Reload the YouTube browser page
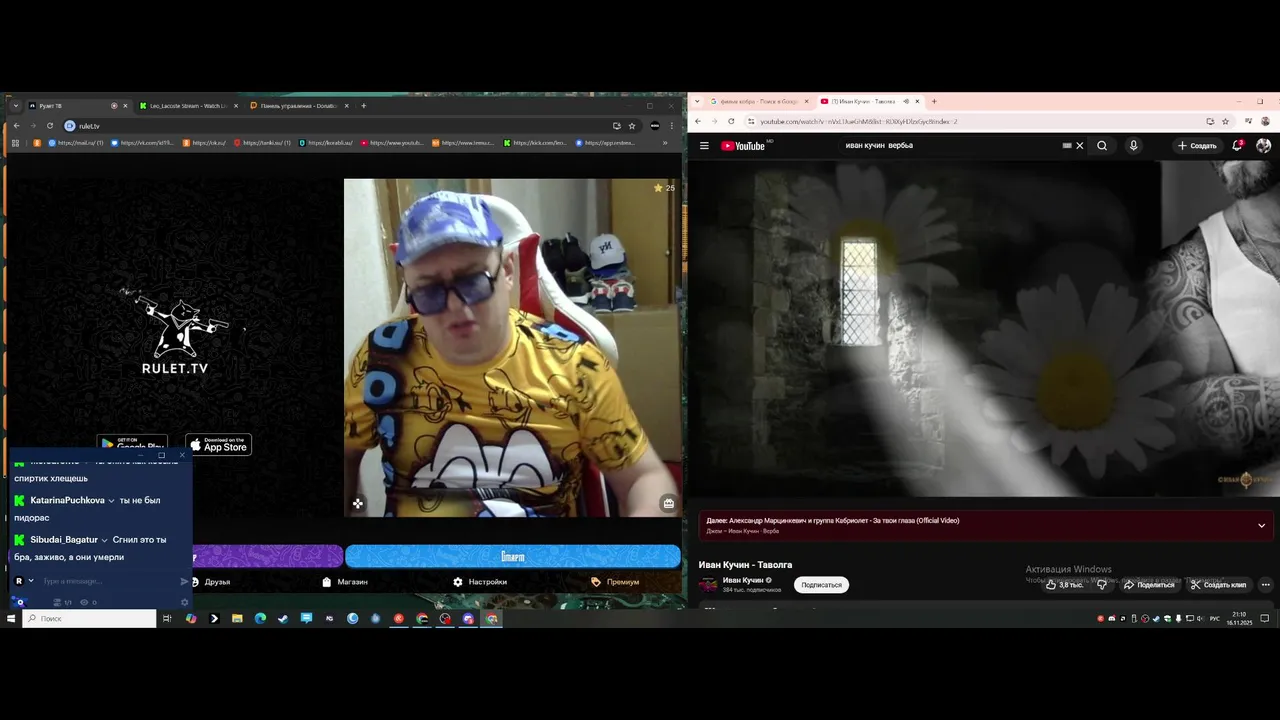This screenshot has width=1280, height=720. 730,121
